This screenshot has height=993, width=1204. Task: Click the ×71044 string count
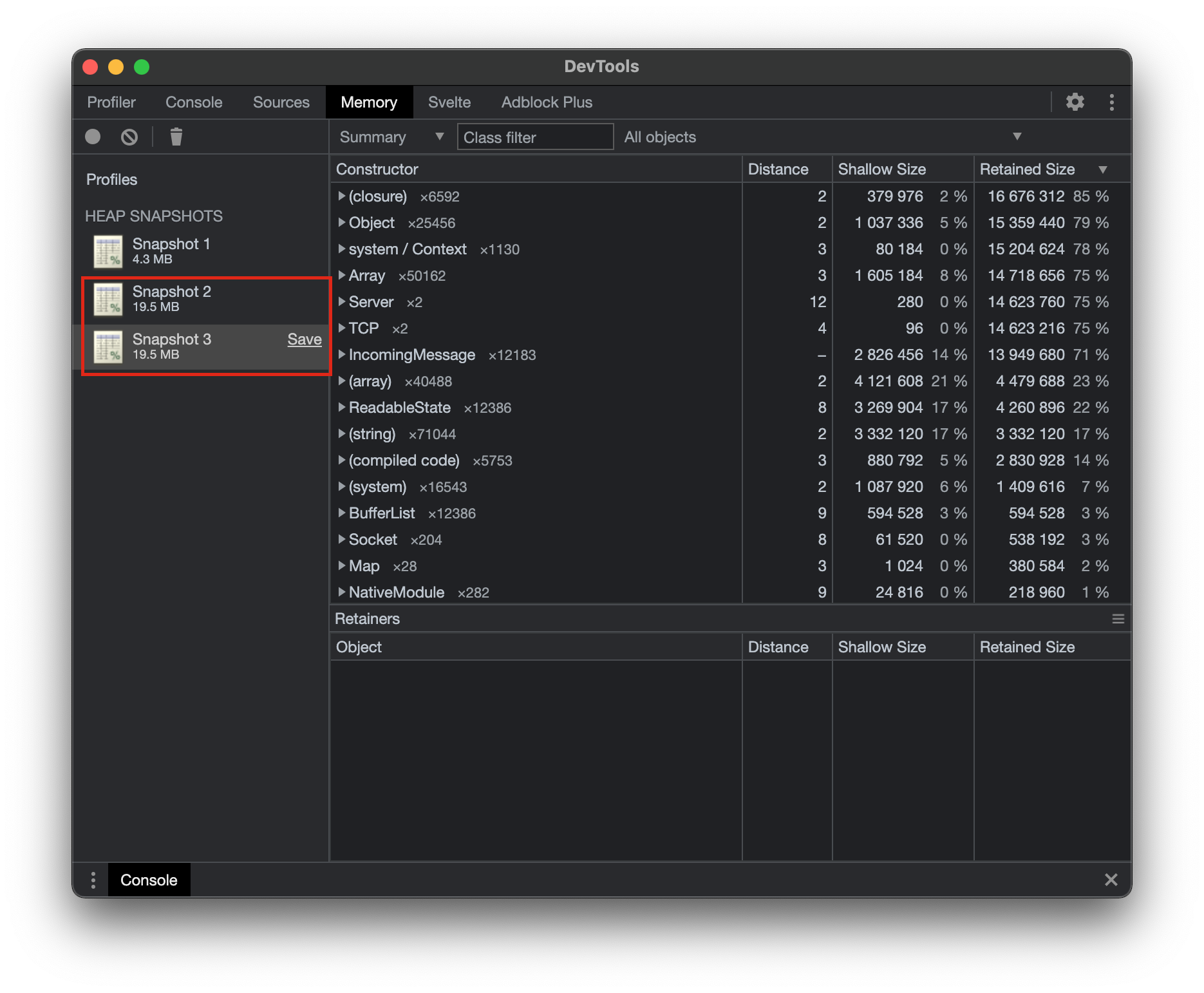click(432, 434)
